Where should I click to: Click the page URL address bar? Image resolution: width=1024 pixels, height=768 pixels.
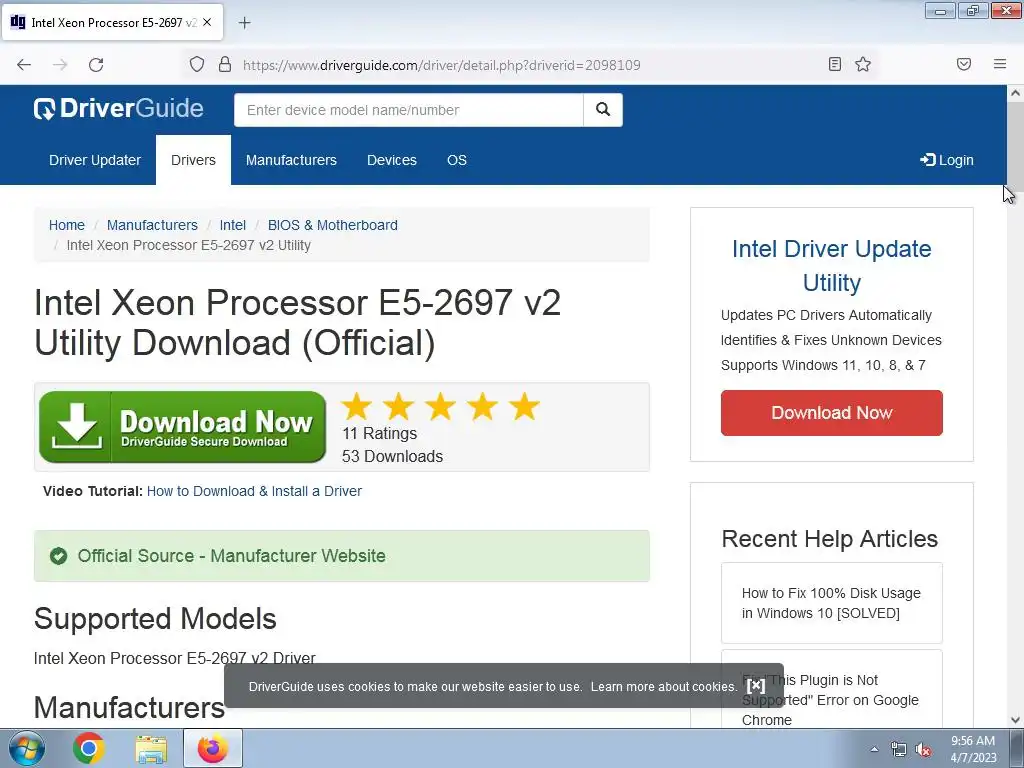pos(441,65)
